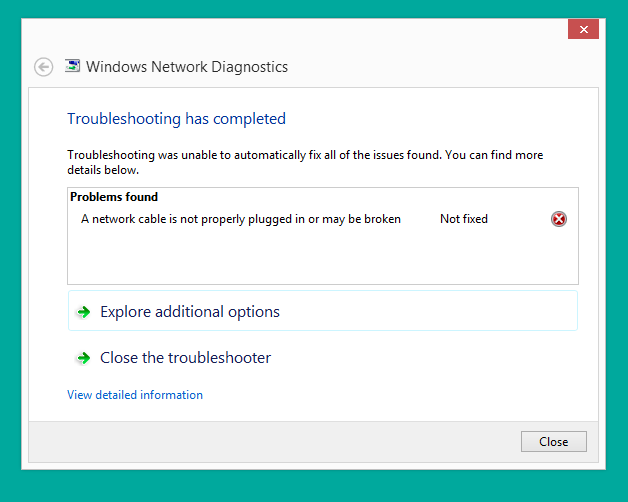Click green arrow next to Explore additional options

pos(84,312)
